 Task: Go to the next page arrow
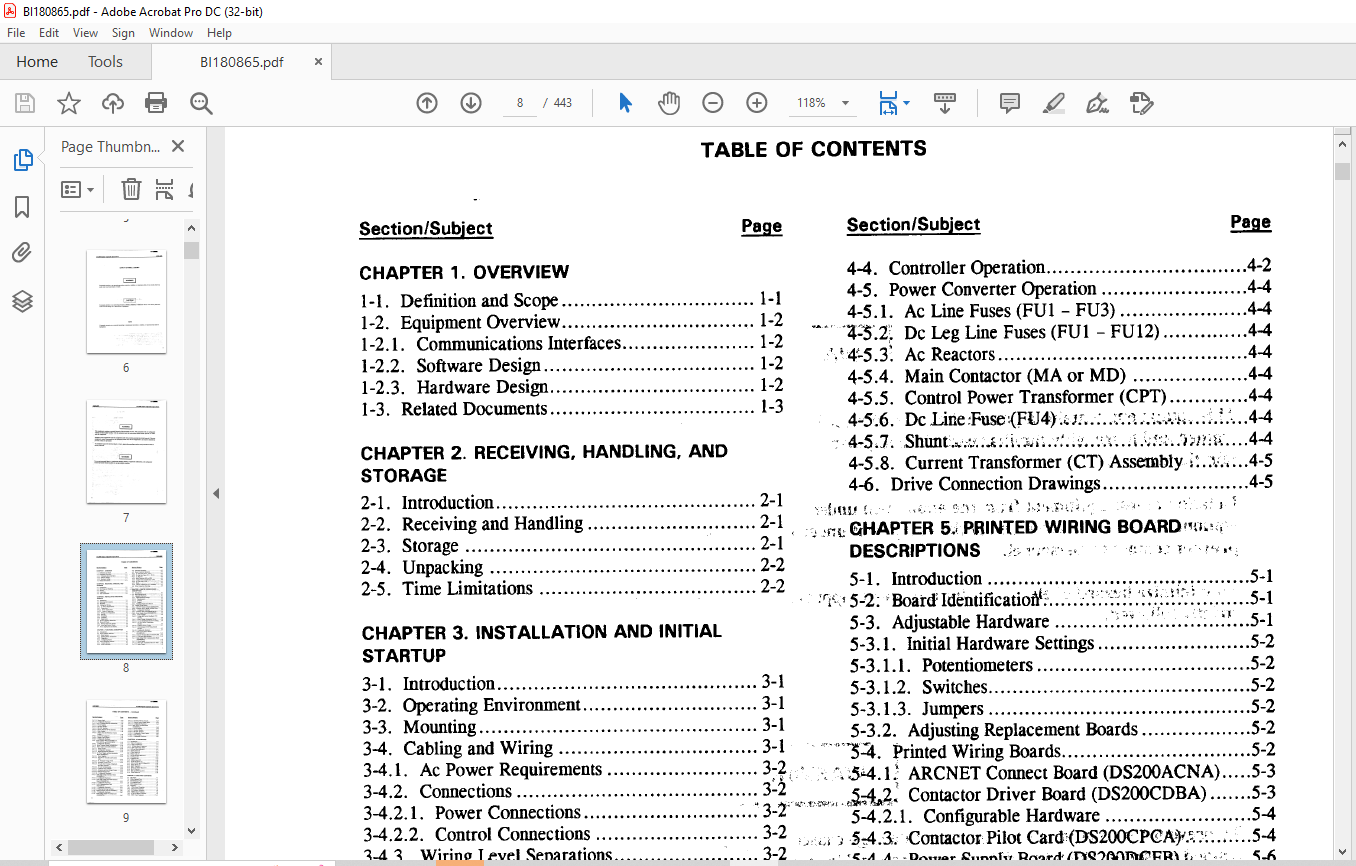tap(471, 103)
